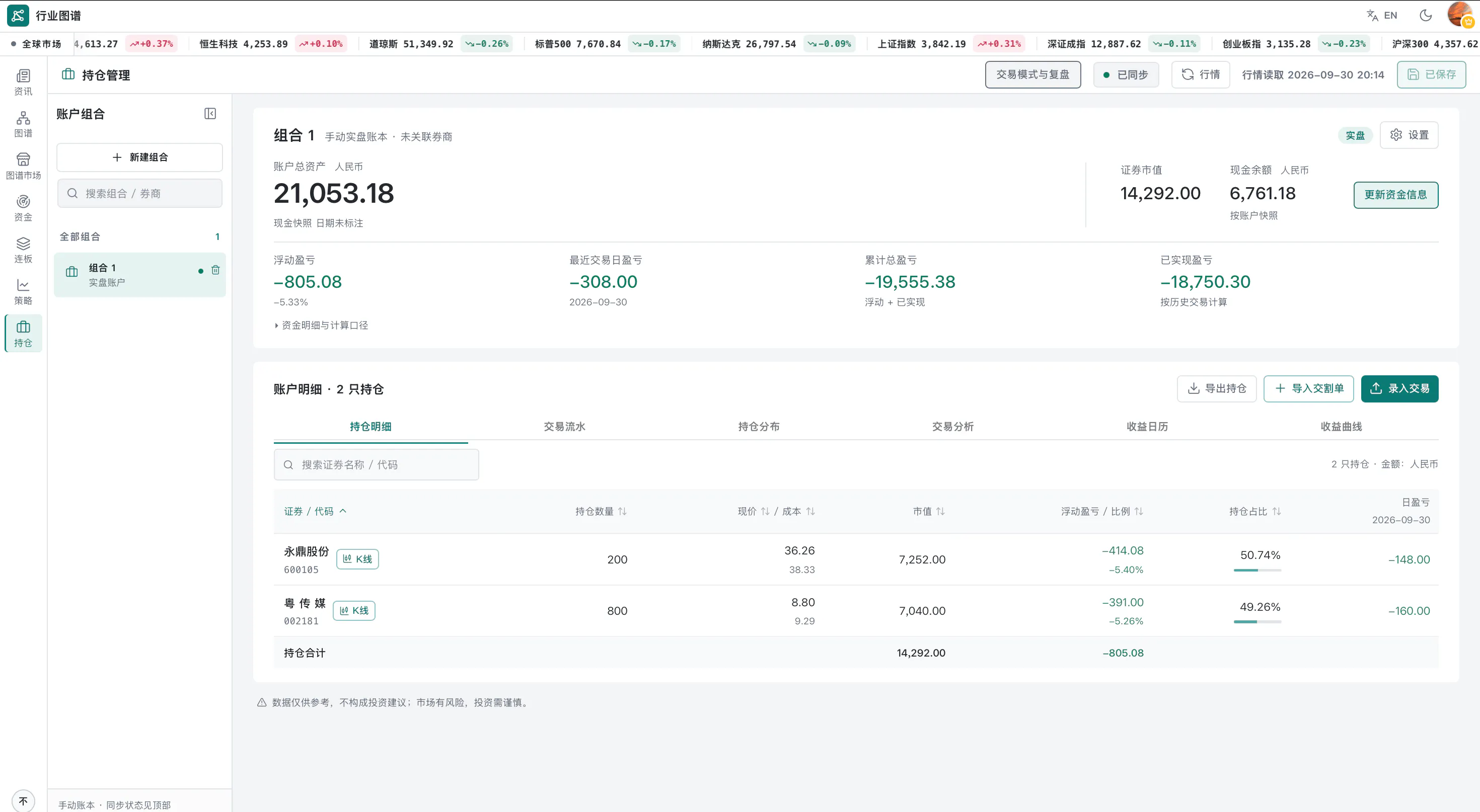
Task: Click 永鼎股份 50.74% position bar
Action: [x=1257, y=570]
